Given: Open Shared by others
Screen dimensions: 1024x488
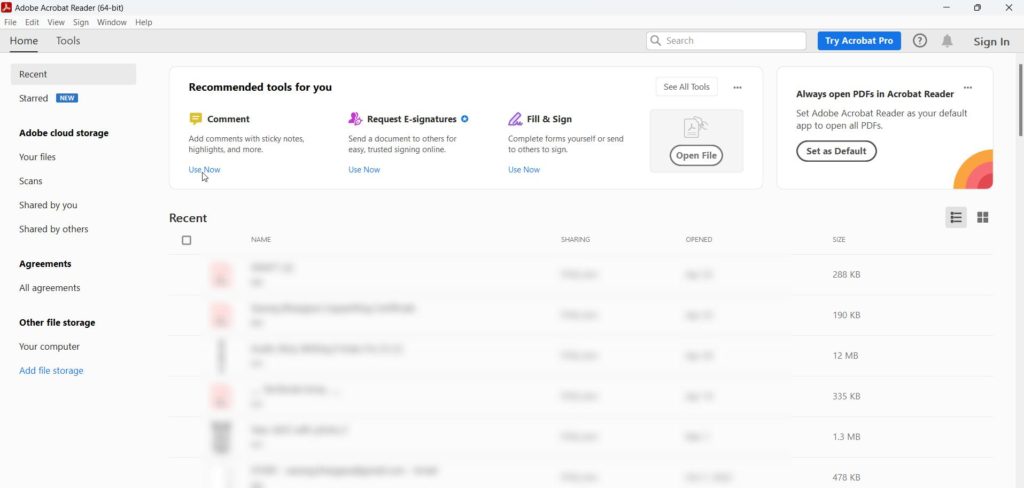Looking at the screenshot, I should point(54,229).
